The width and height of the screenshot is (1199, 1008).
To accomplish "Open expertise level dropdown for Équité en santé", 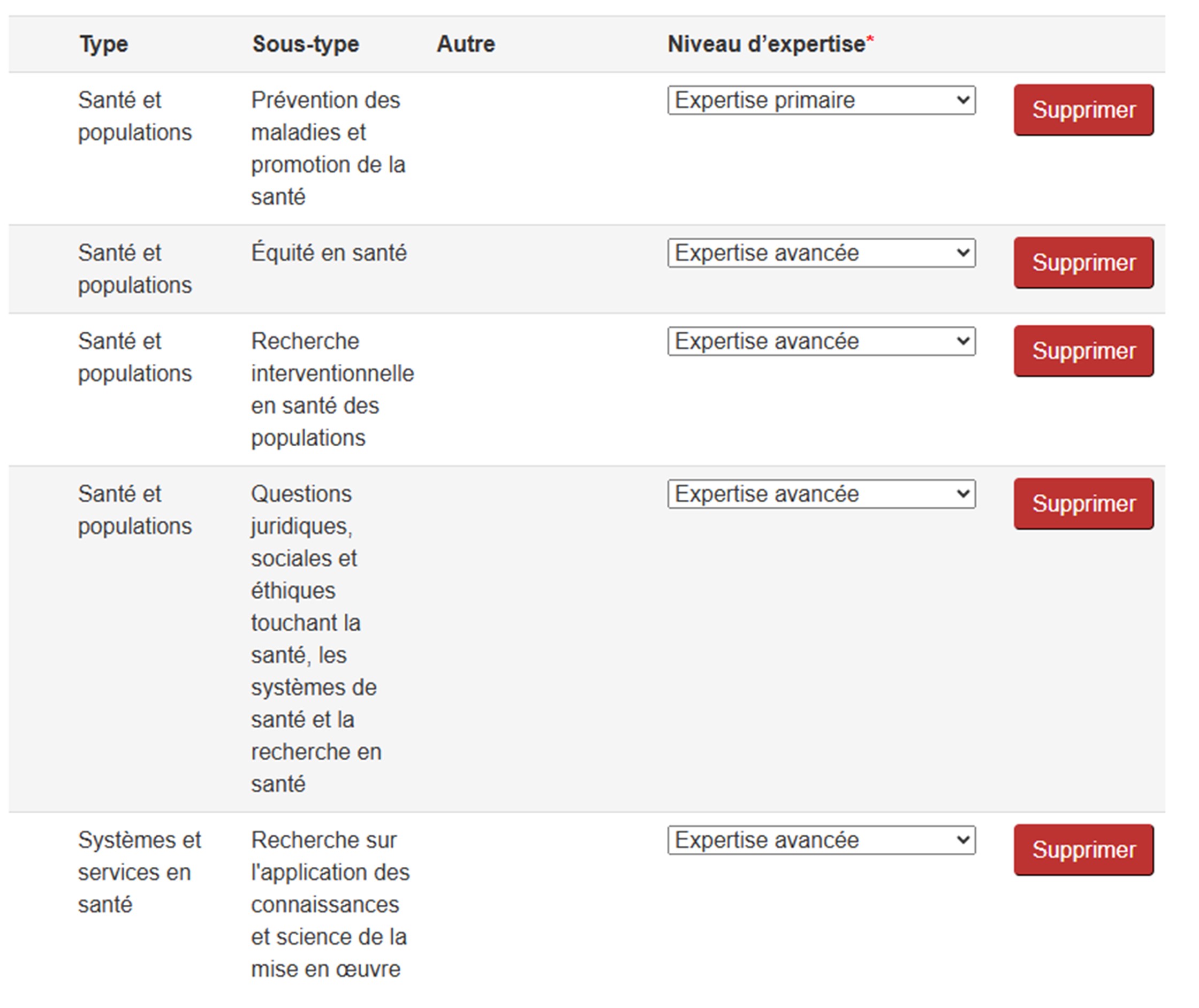I will click(821, 253).
